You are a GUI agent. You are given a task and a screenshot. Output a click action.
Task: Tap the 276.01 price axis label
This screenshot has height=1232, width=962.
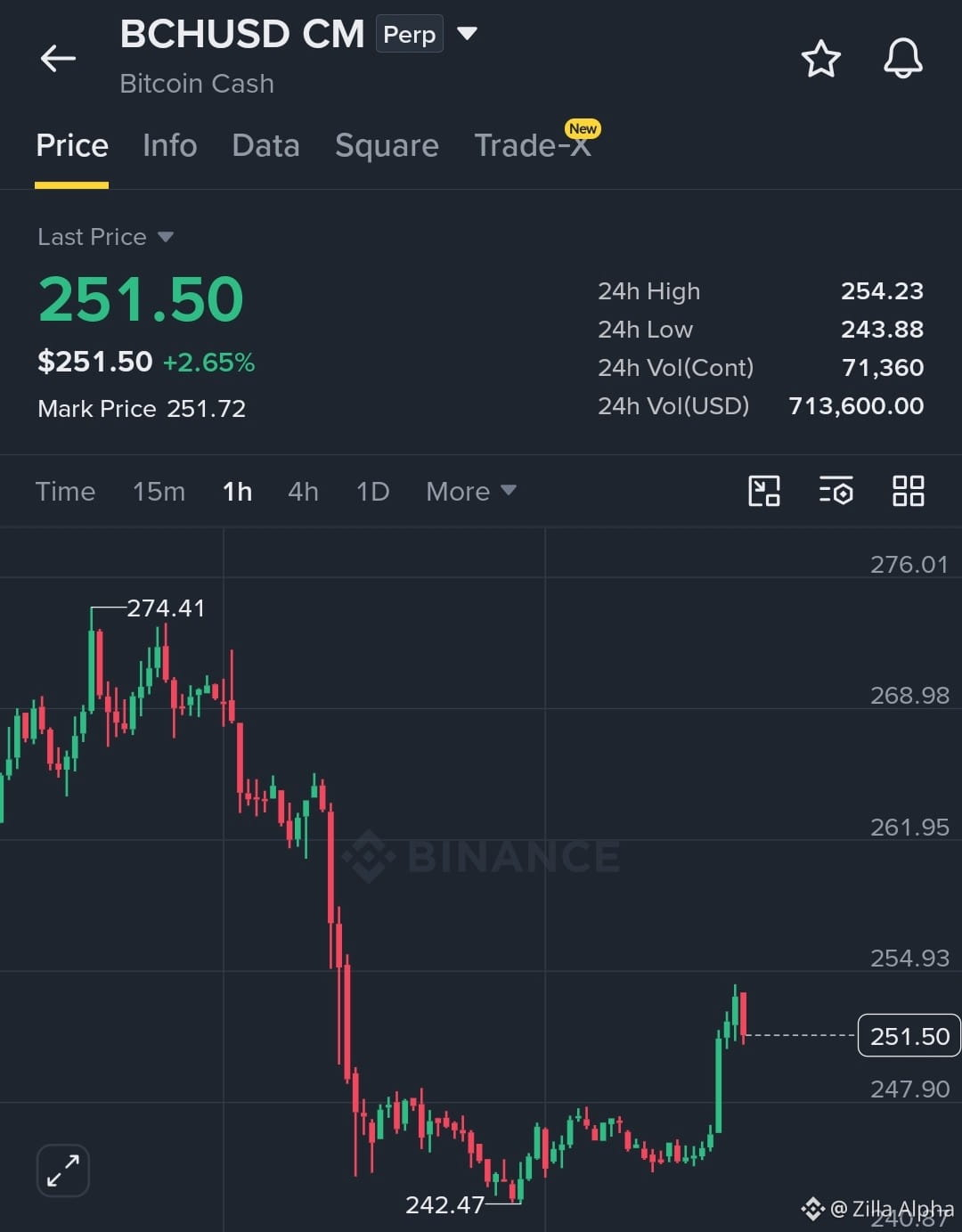pos(909,565)
